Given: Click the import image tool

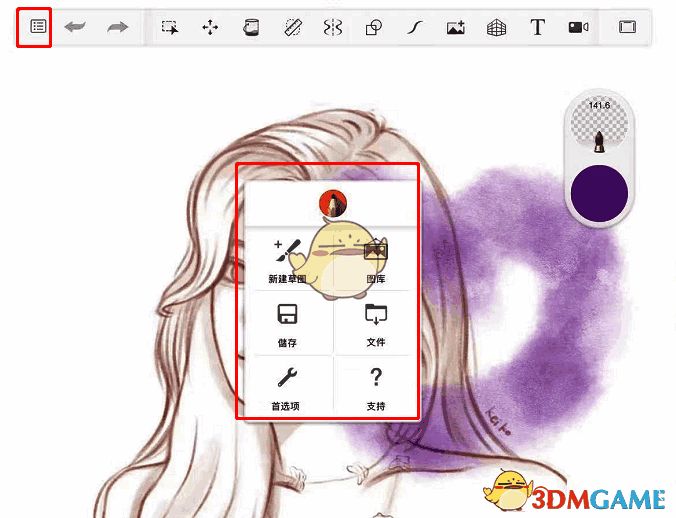Looking at the screenshot, I should [x=455, y=27].
